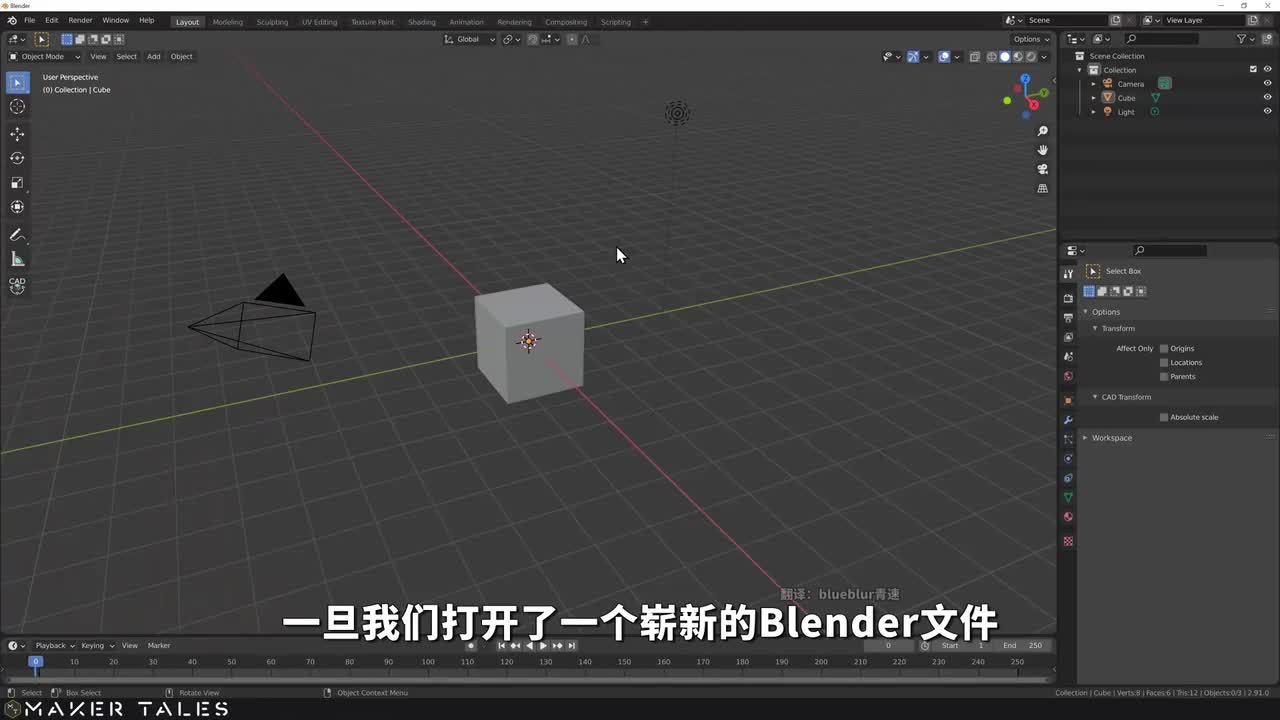Switch to the Sculpting workspace tab
This screenshot has width=1280, height=720.
[x=272, y=22]
